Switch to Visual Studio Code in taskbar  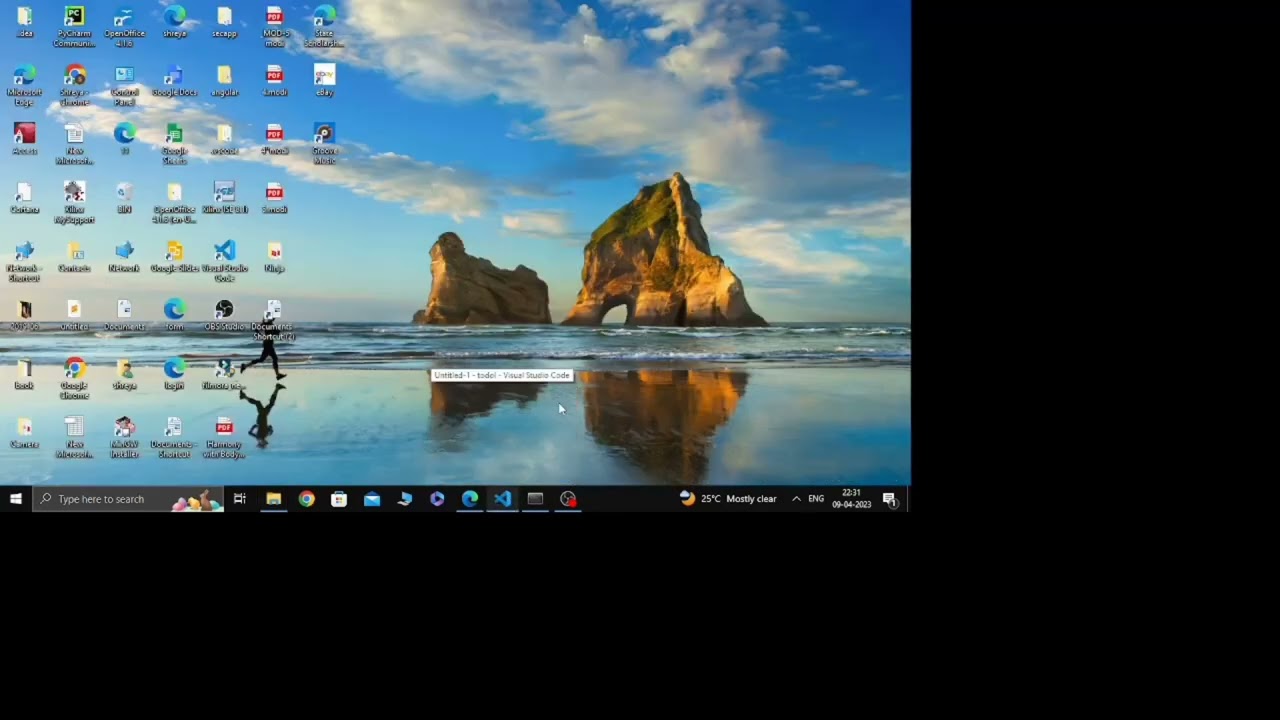503,499
